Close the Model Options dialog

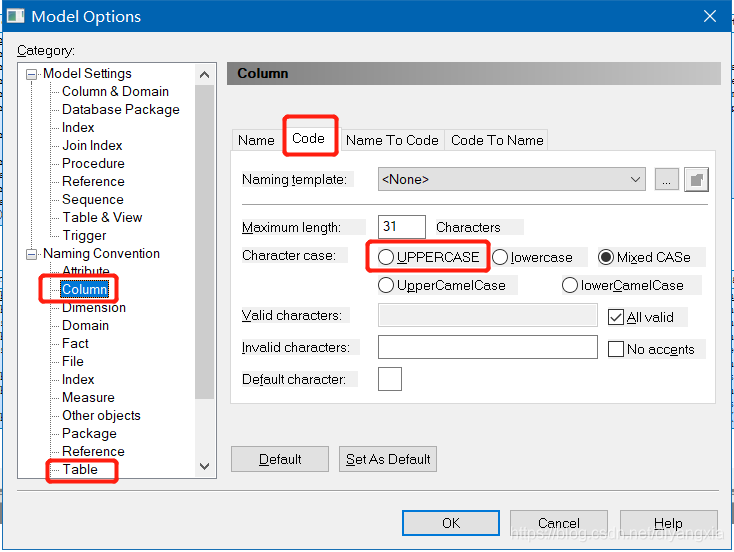710,16
